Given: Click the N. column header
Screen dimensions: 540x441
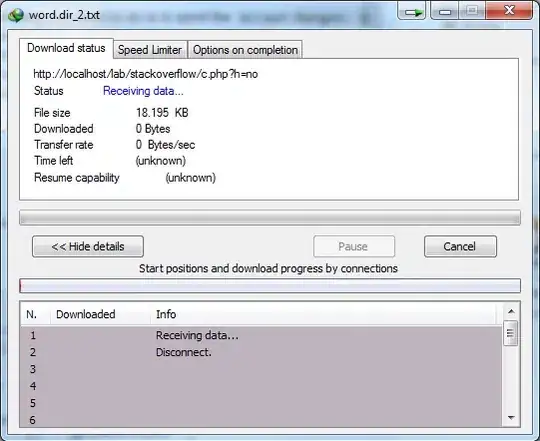Looking at the screenshot, I should point(35,314).
